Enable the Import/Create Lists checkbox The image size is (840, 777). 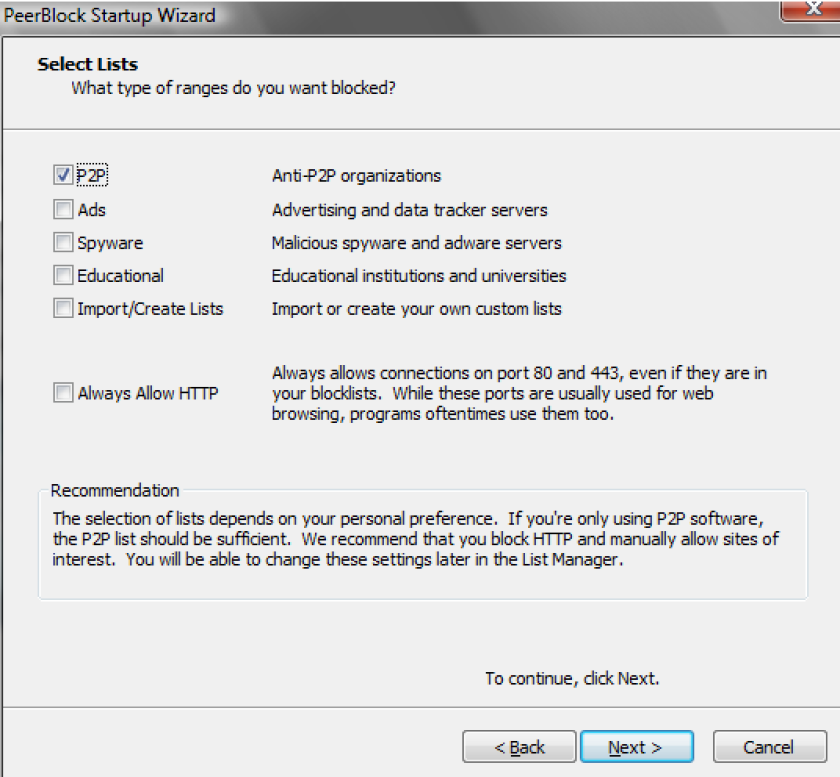tap(63, 309)
